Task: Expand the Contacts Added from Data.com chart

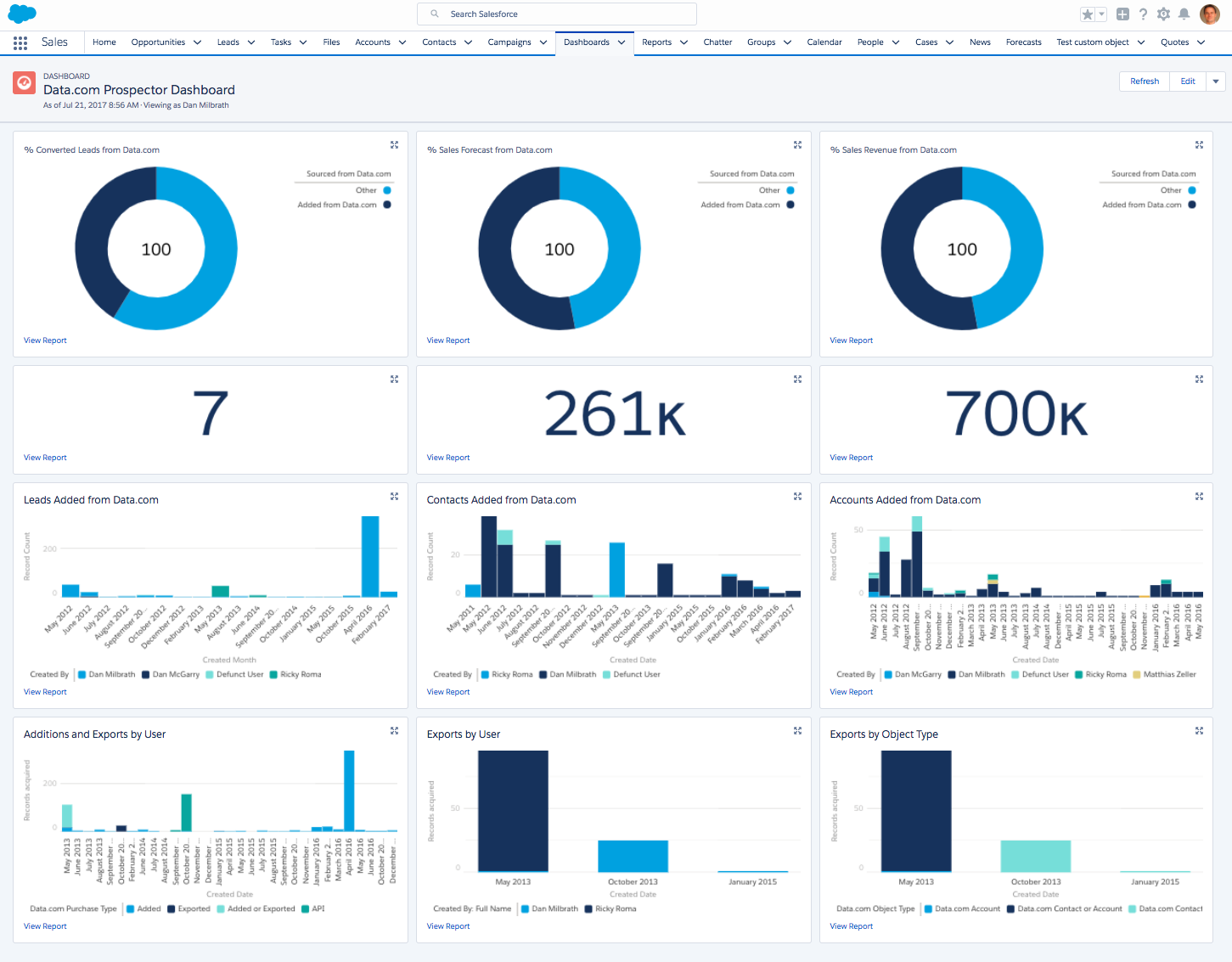Action: point(797,497)
